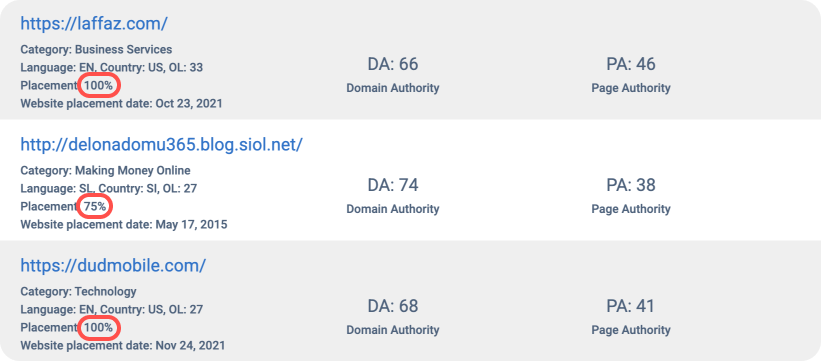
Task: Click the Category: Technology text
Action: (79, 292)
